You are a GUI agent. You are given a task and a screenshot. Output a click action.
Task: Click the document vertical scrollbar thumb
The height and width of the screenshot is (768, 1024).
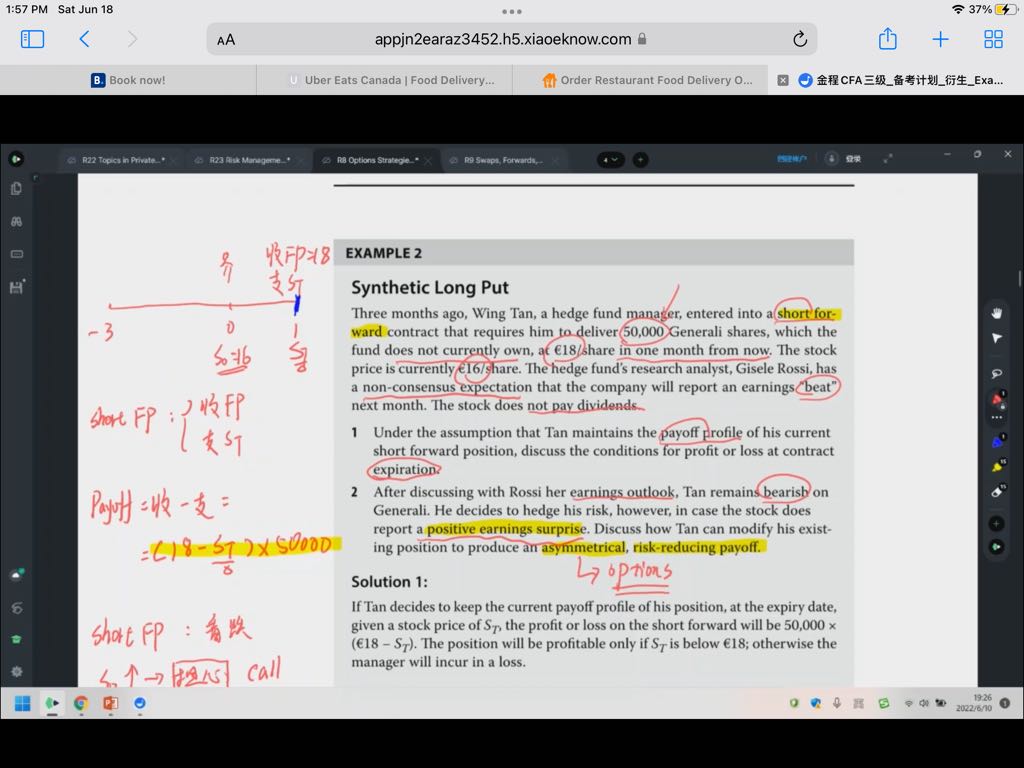pyautogui.click(x=1019, y=278)
